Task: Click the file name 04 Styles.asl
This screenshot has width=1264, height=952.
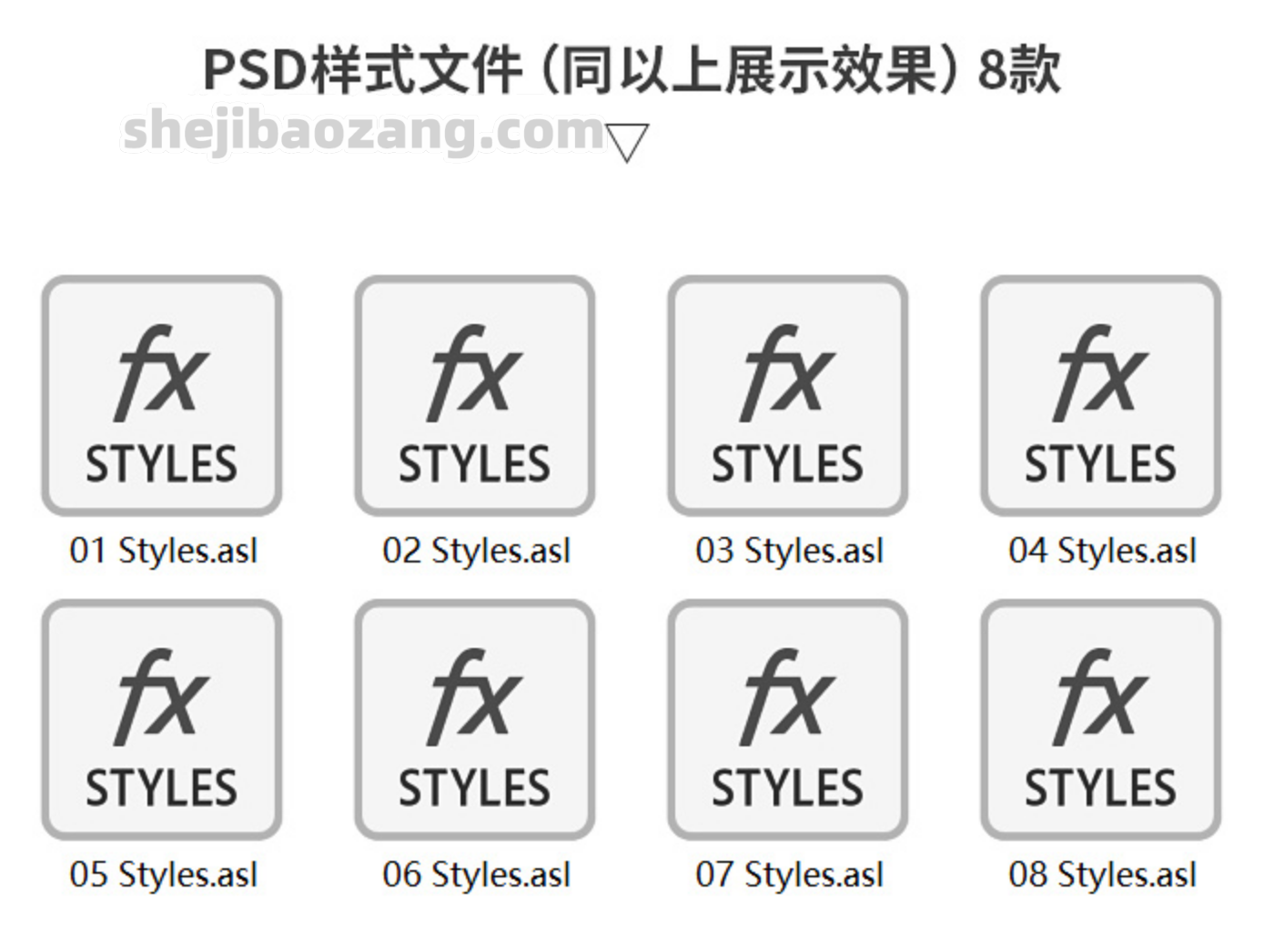Action: (1103, 552)
